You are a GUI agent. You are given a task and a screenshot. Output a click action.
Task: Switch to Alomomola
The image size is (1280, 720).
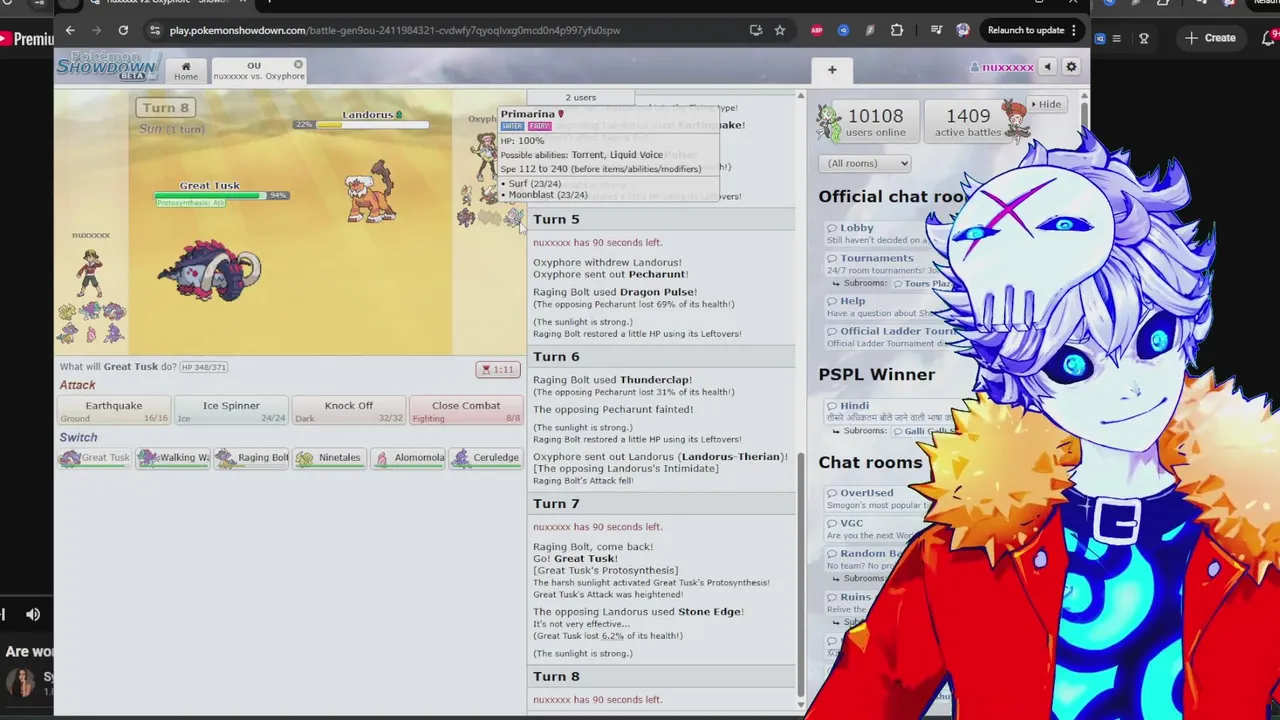(407, 458)
